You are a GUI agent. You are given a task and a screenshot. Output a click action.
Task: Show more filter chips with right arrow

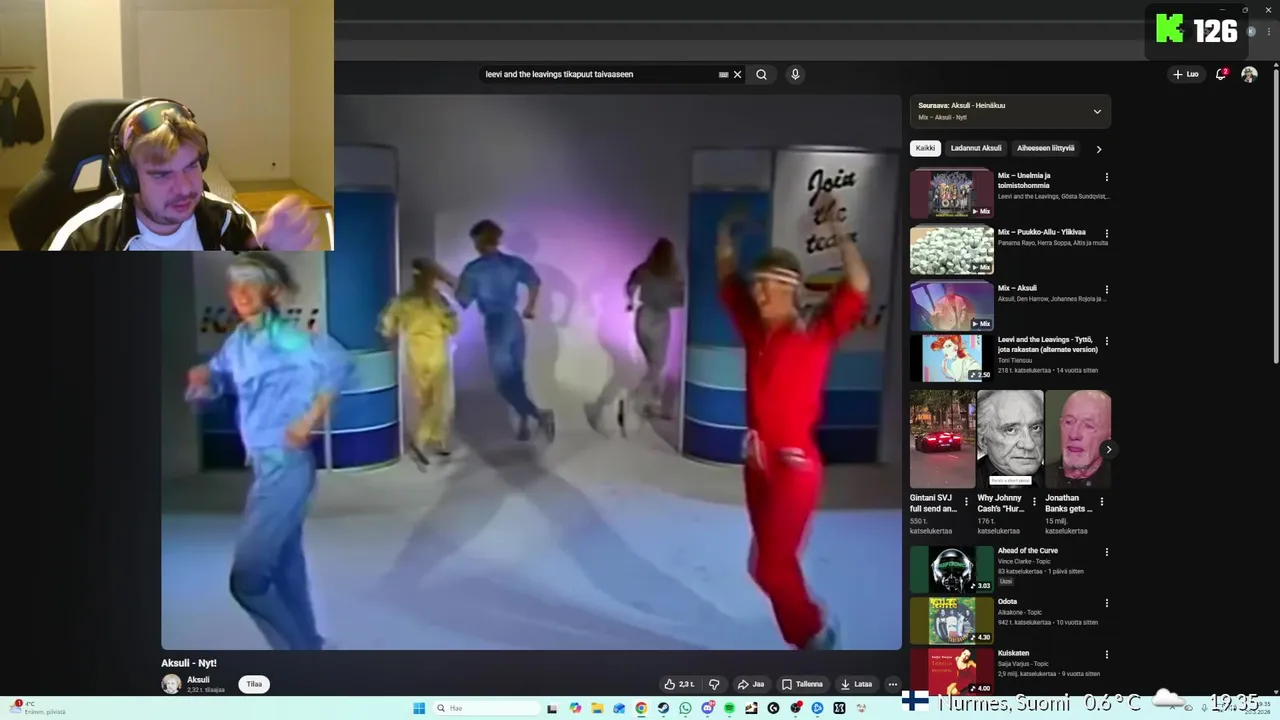coord(1099,149)
